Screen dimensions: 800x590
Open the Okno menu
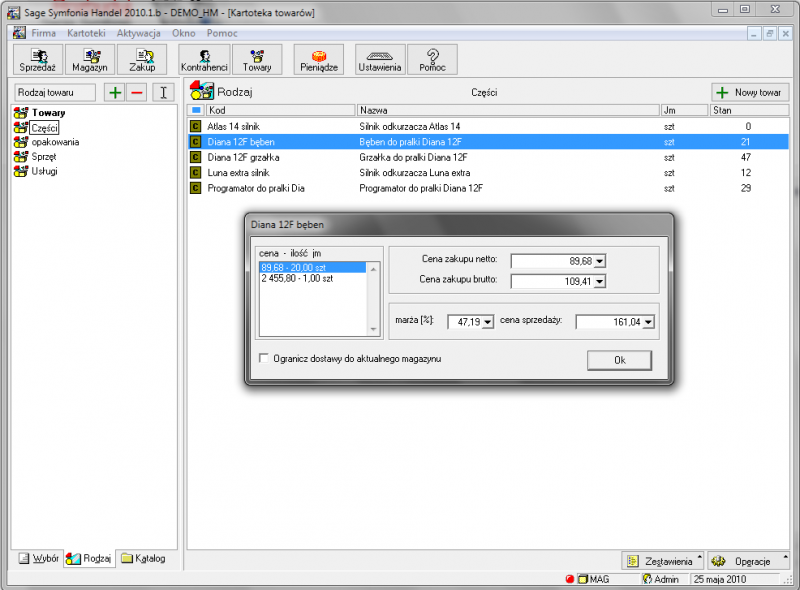pyautogui.click(x=184, y=33)
